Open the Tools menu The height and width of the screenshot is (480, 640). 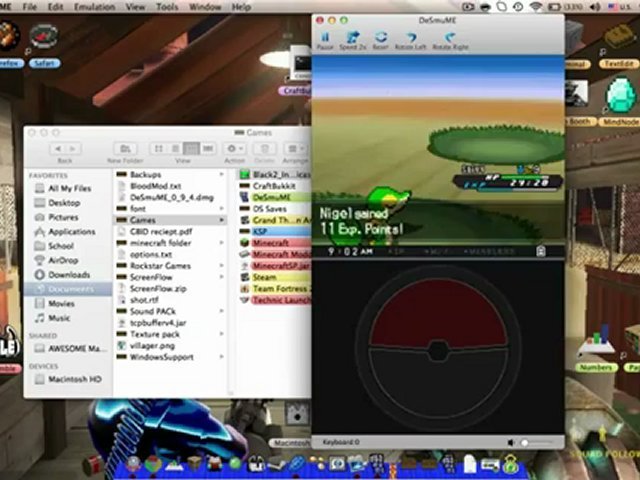coord(167,7)
